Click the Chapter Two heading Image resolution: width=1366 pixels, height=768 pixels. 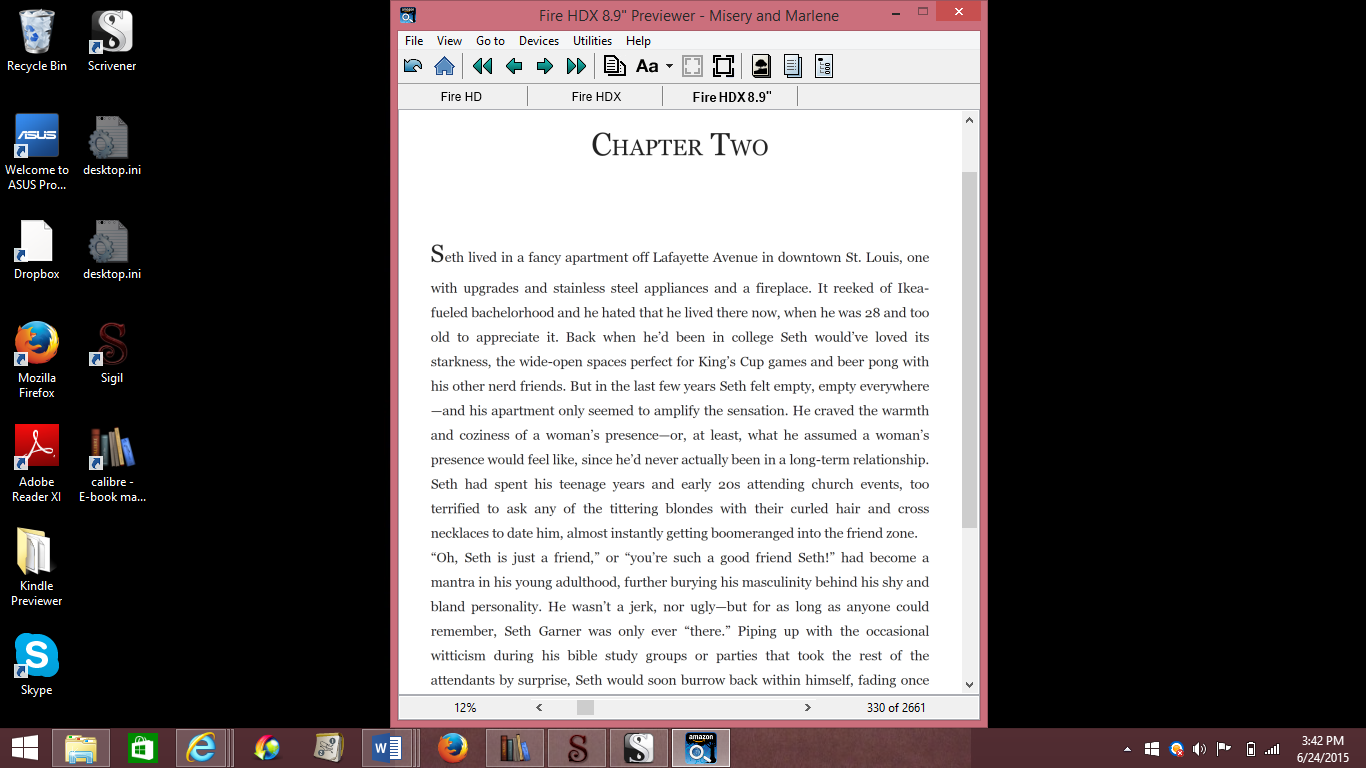click(x=680, y=145)
